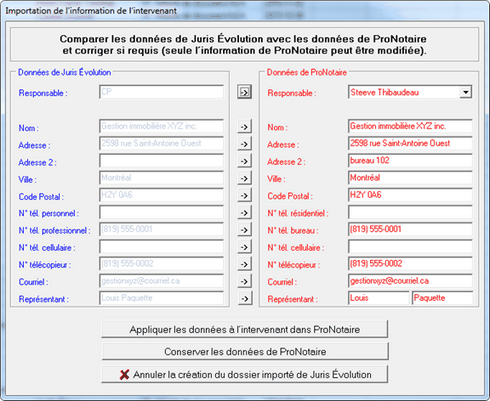The image size is (490, 401).
Task: Click the Juris Évolution Ville field
Action: (161, 178)
